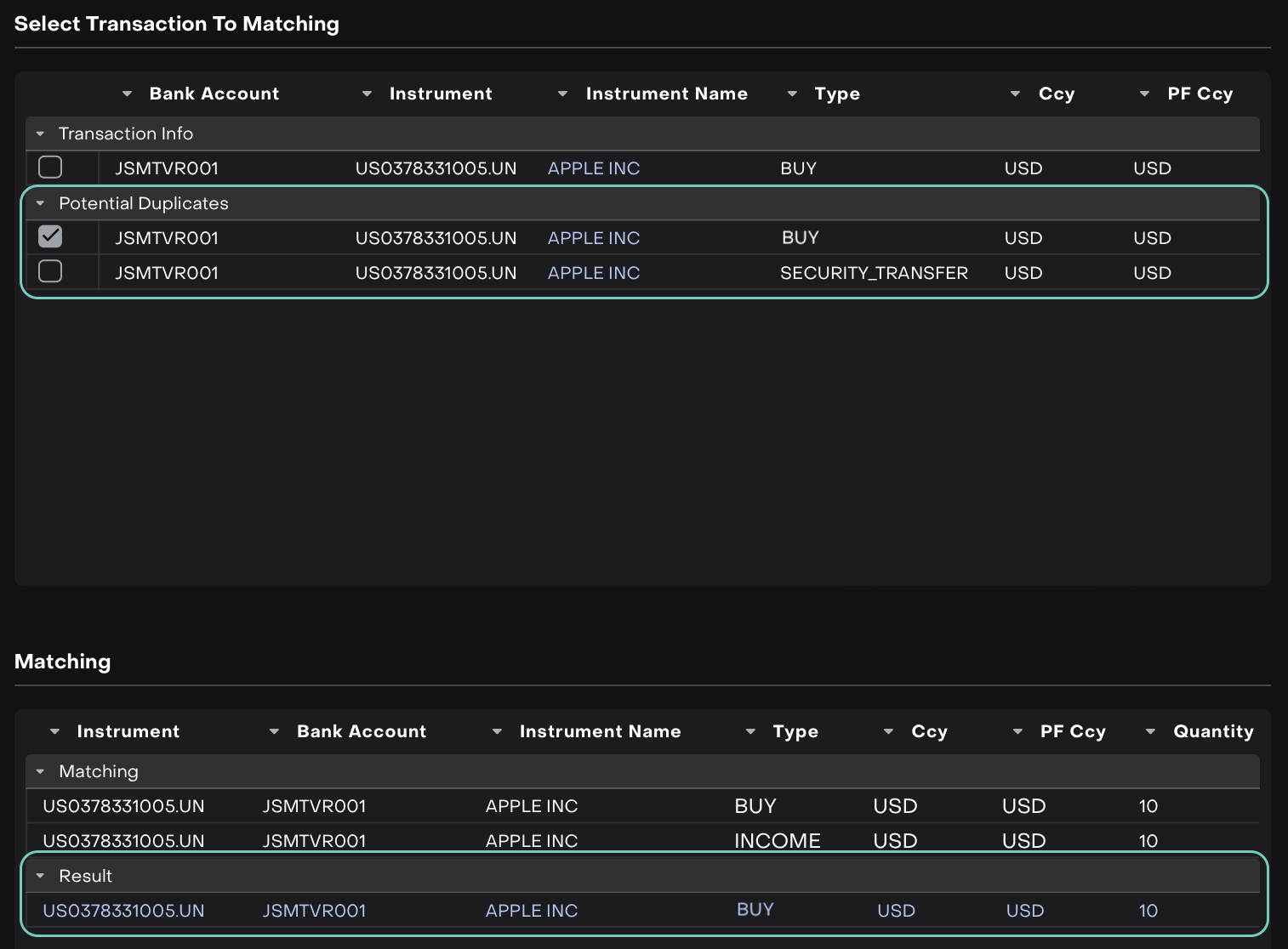Viewport: 1288px width, 949px height.
Task: Click the Type column arrow in top table
Action: coord(792,94)
